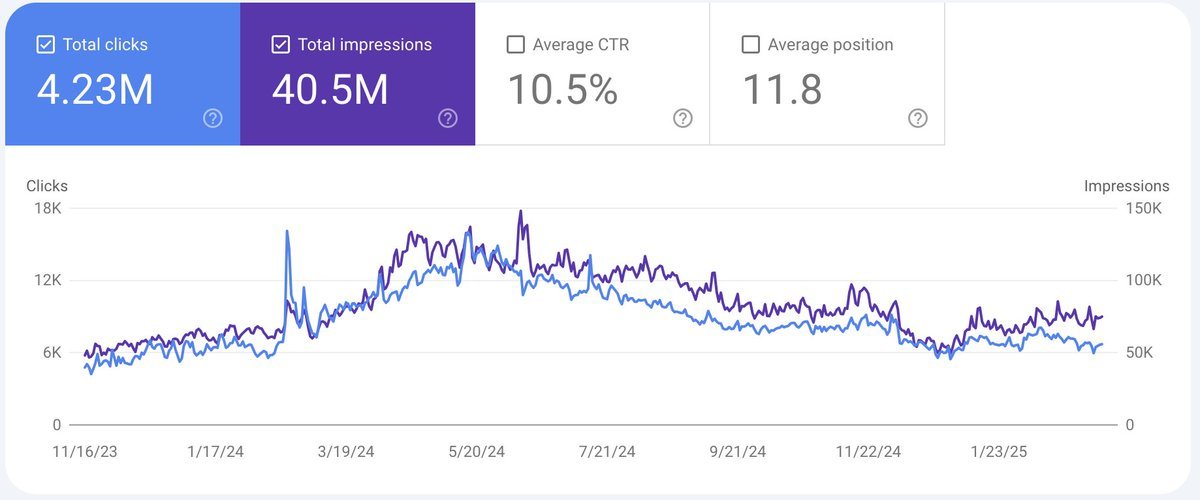Click the Impressions axis title

pyautogui.click(x=1126, y=186)
